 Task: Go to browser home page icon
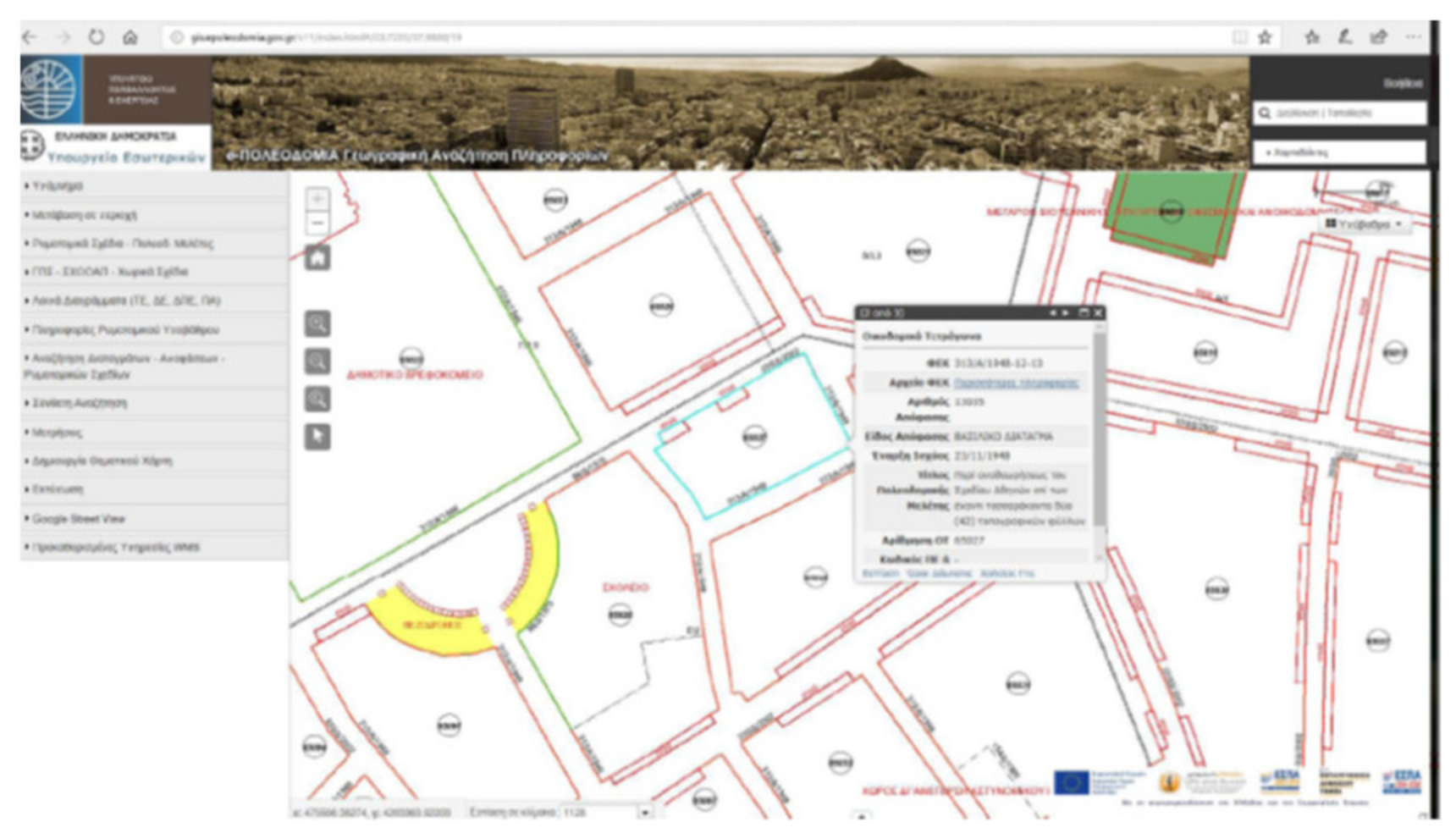pos(130,37)
